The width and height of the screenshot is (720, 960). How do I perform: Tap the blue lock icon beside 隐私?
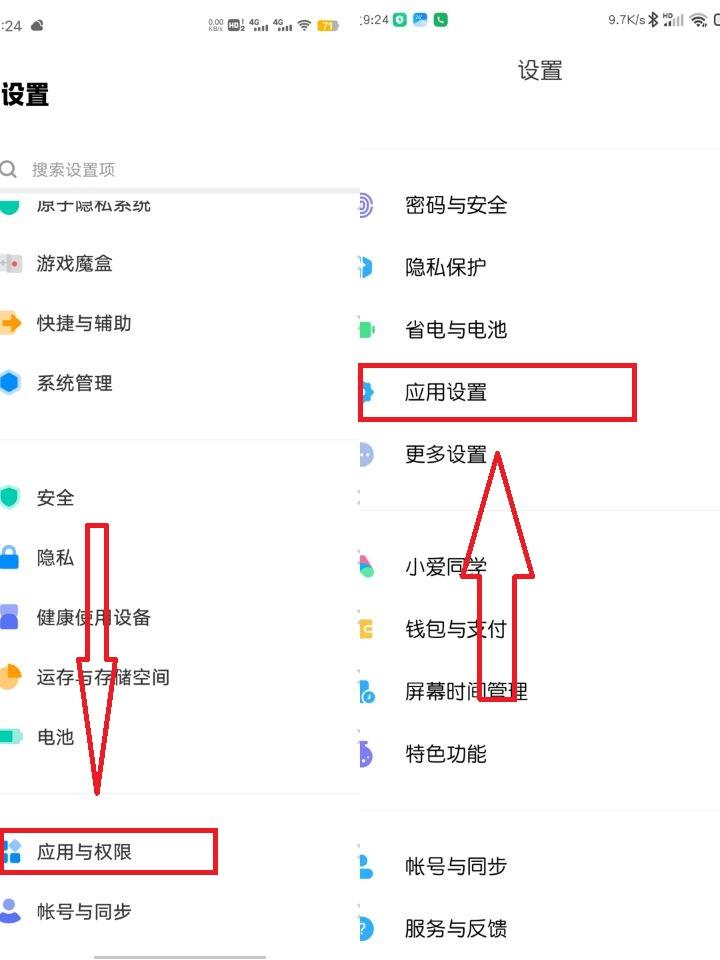(x=10, y=558)
